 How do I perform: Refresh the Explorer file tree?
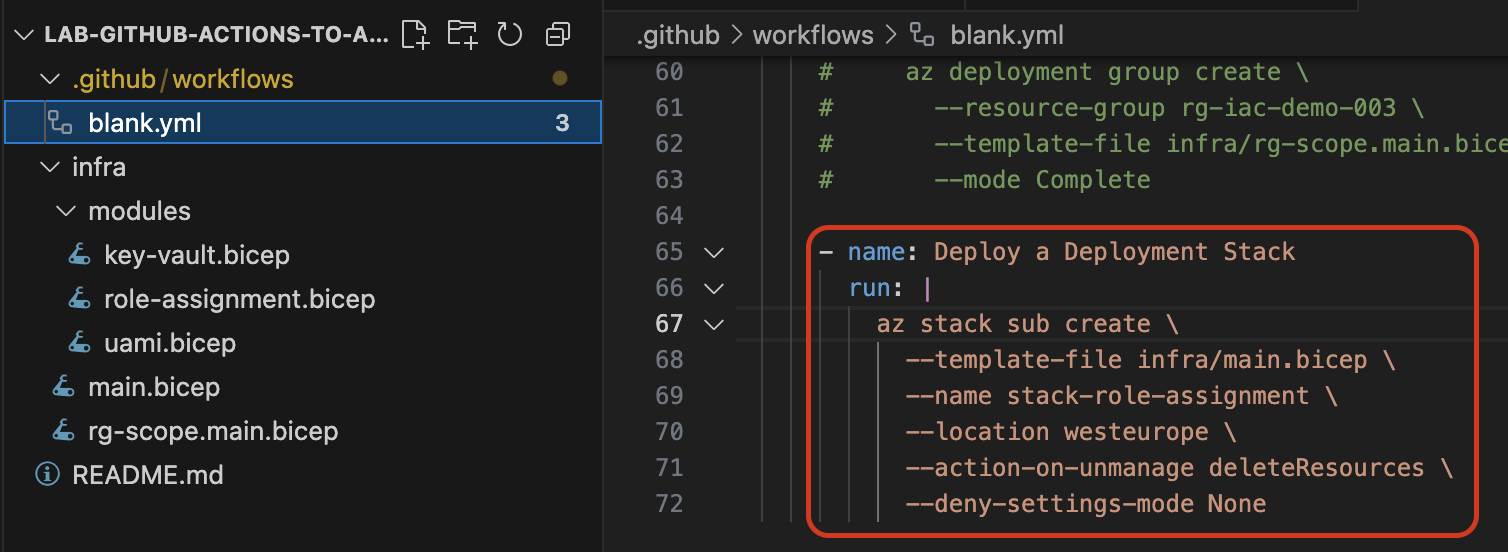[x=510, y=35]
